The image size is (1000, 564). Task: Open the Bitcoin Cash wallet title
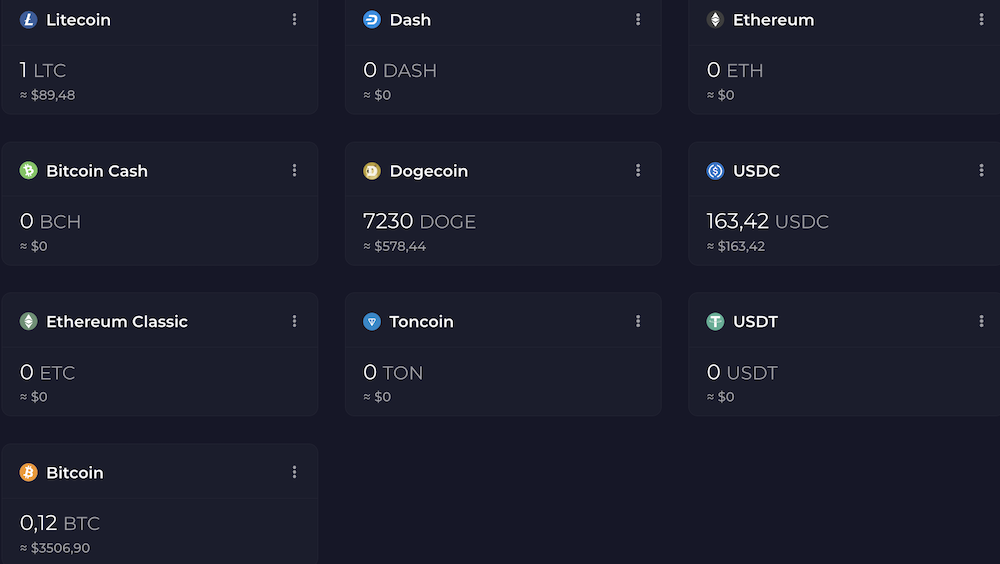click(97, 171)
